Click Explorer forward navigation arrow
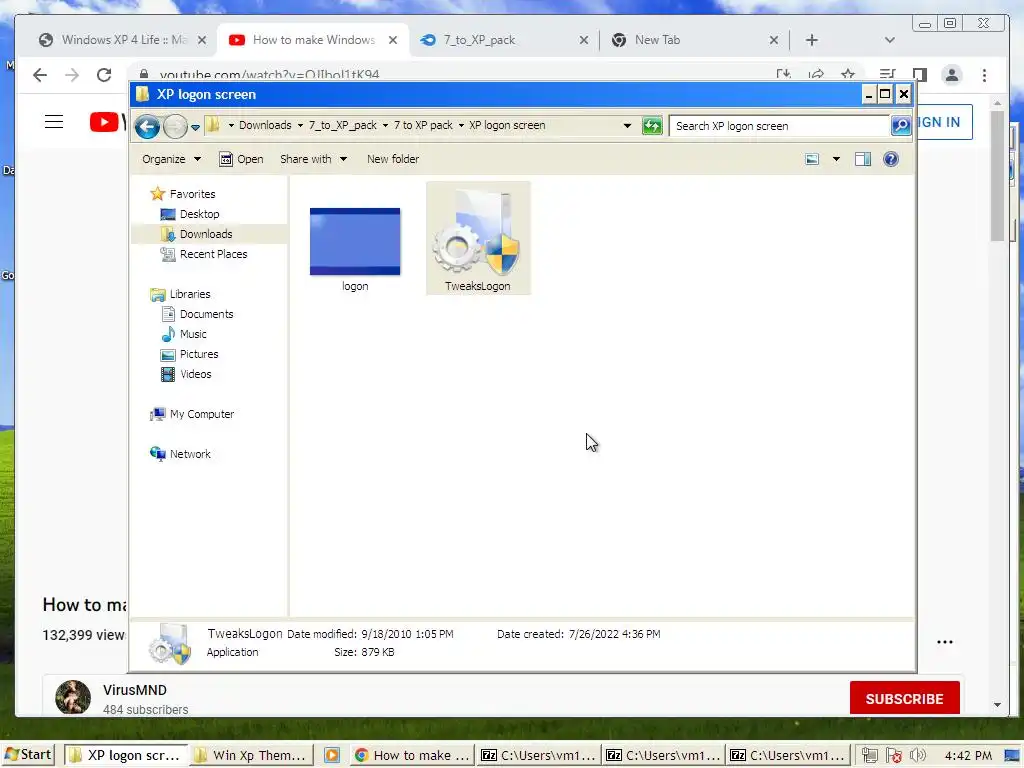The image size is (1024, 768). pos(175,126)
